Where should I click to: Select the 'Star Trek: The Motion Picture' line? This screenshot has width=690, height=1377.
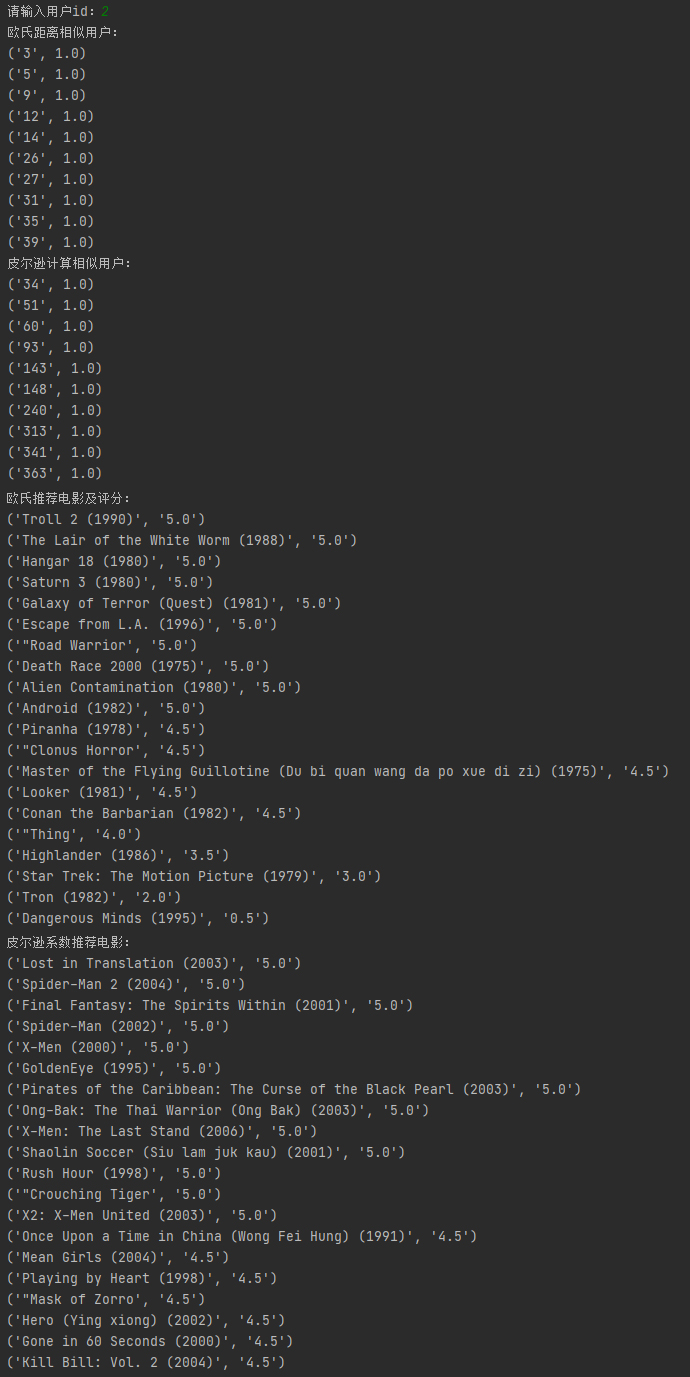(x=194, y=876)
